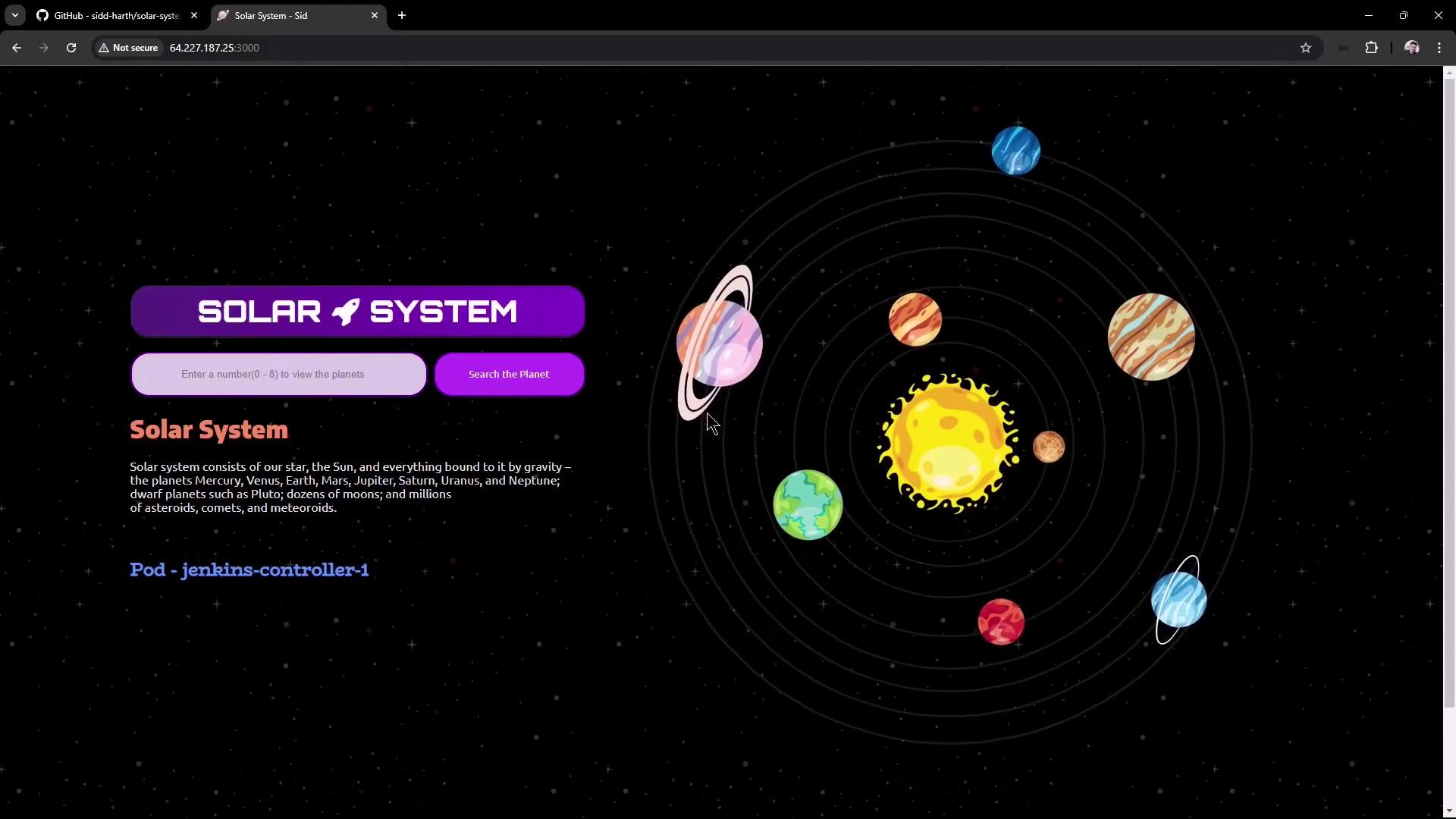Focus the planet number input field
Viewport: 1456px width, 819px height.
point(279,374)
